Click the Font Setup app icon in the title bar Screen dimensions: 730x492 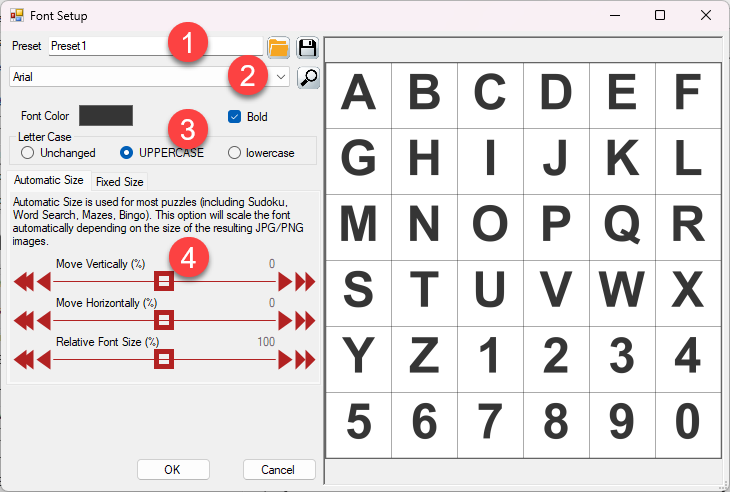tap(17, 15)
